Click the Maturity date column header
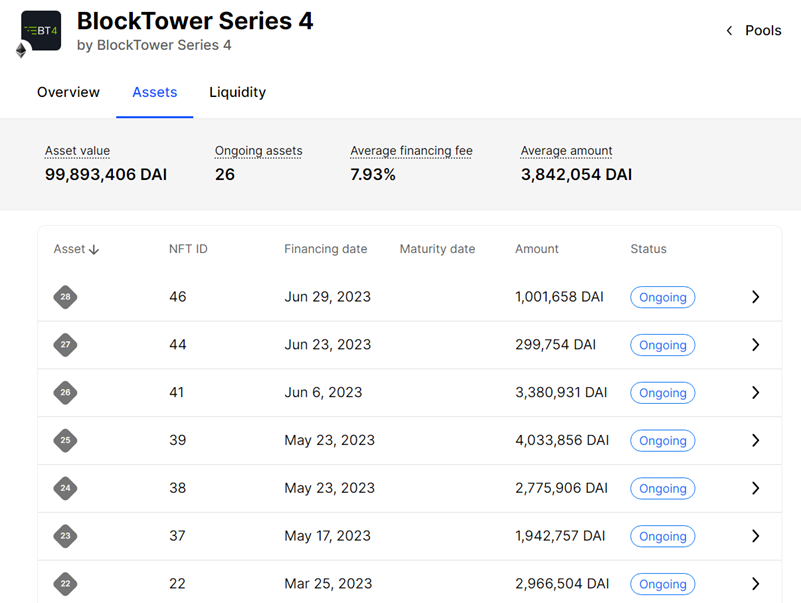 pos(437,249)
